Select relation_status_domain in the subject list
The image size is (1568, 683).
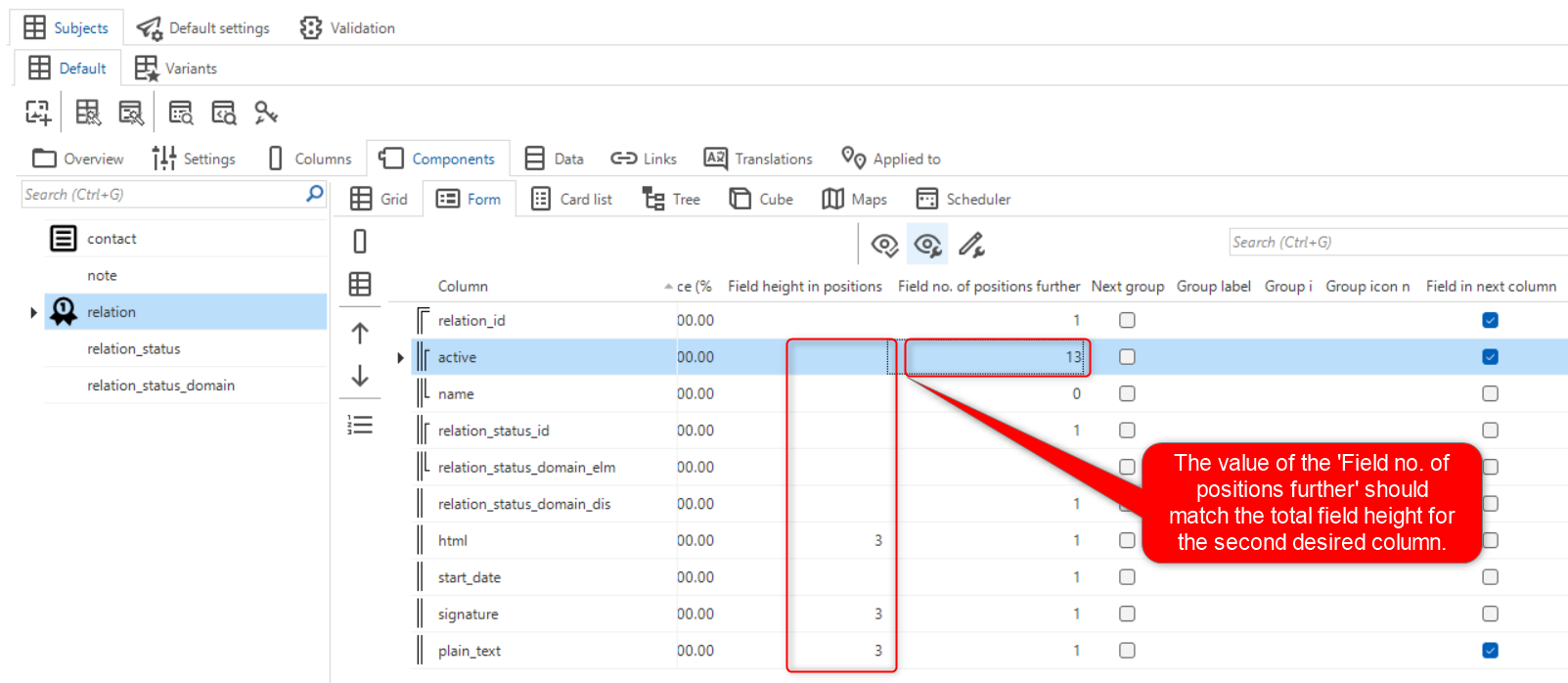coord(186,386)
